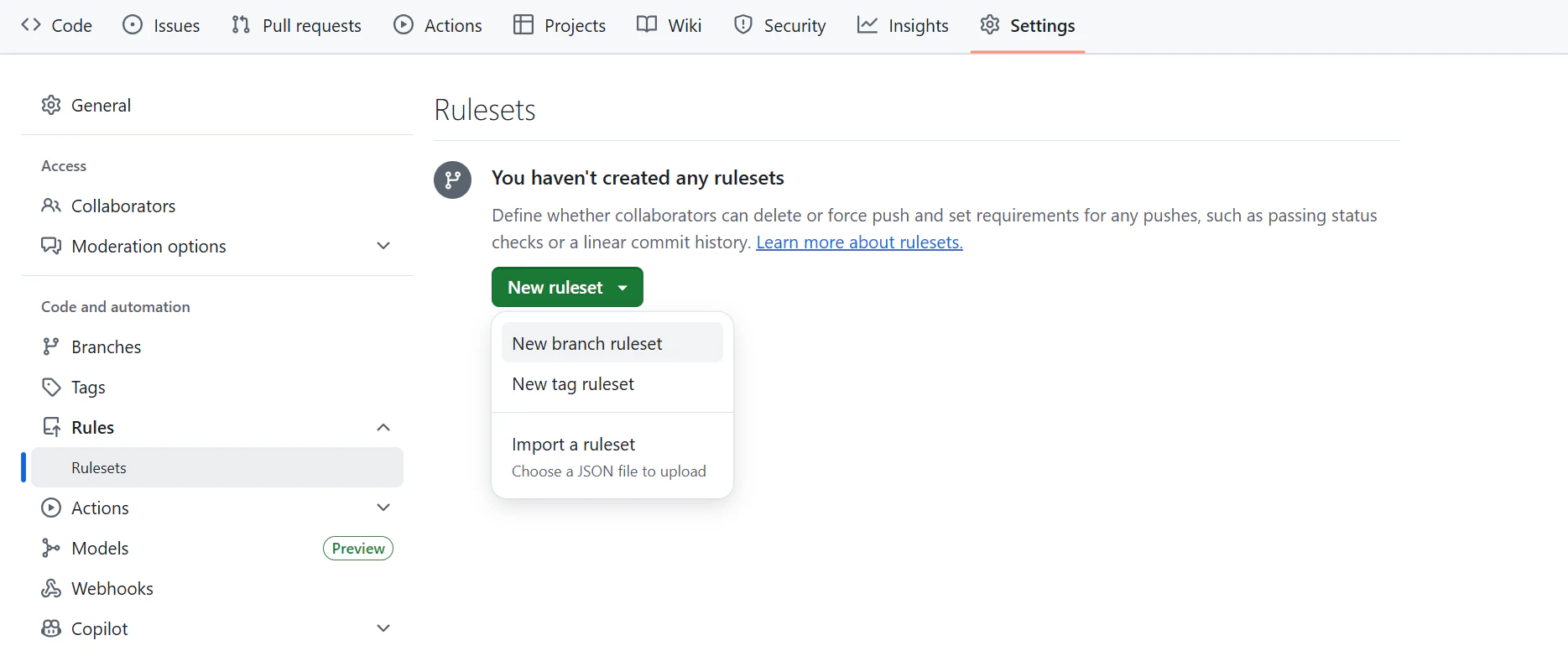Click the Code tab angle-brackets icon
This screenshot has width=1568, height=651.
coord(31,25)
